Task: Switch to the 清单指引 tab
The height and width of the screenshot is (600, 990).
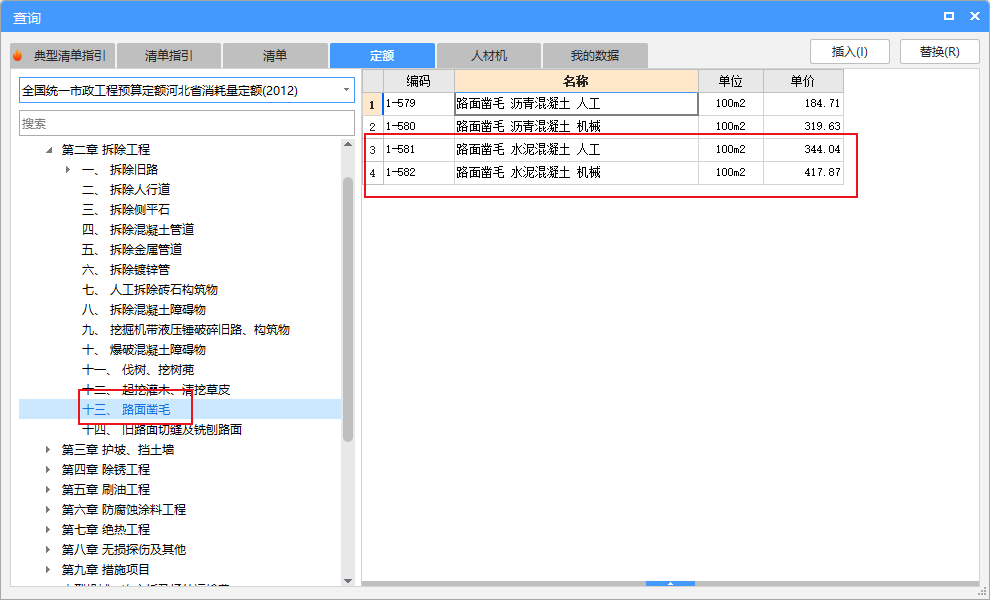Action: [x=169, y=56]
